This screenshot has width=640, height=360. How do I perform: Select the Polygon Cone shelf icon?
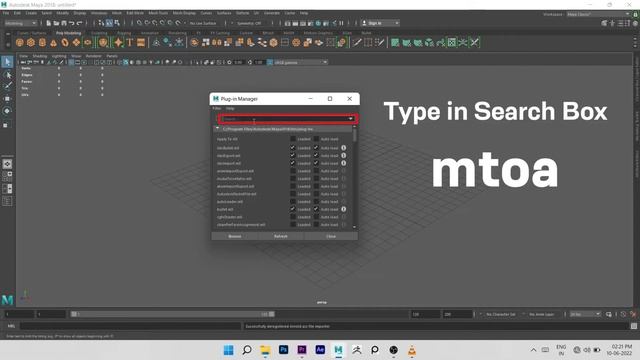(53, 42)
